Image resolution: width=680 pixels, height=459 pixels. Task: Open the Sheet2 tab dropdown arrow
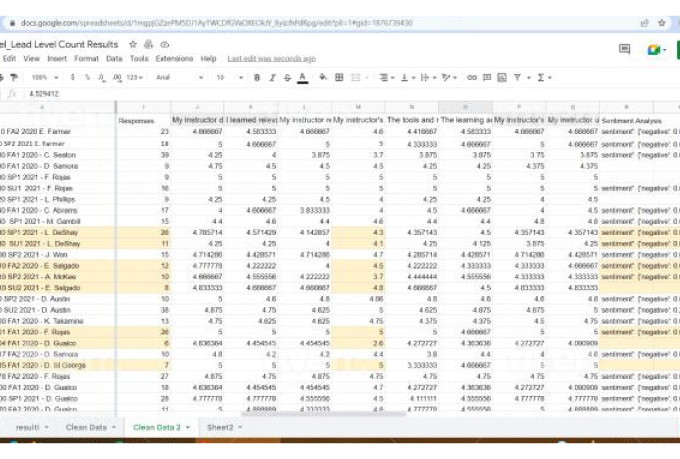[240, 427]
